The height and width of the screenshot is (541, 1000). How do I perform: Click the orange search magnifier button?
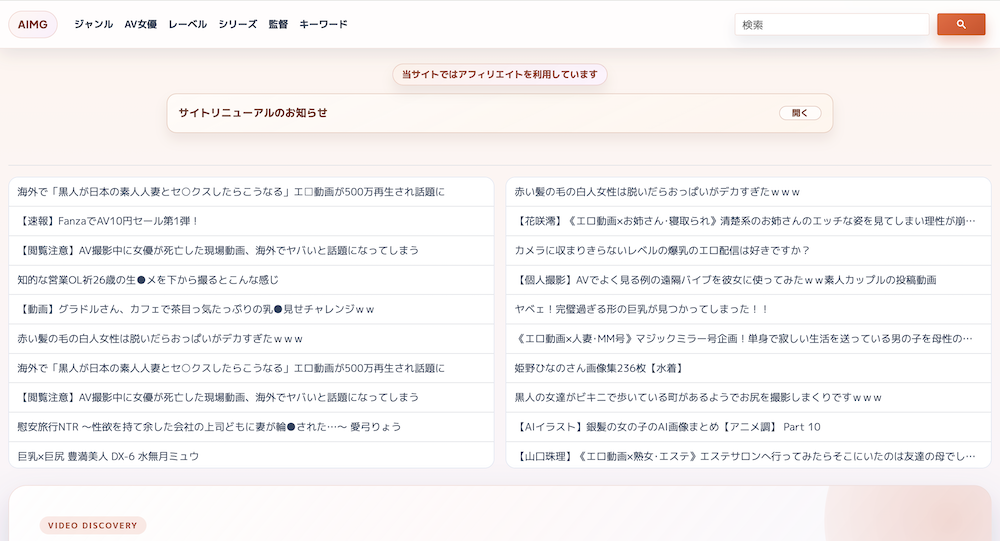click(x=960, y=24)
